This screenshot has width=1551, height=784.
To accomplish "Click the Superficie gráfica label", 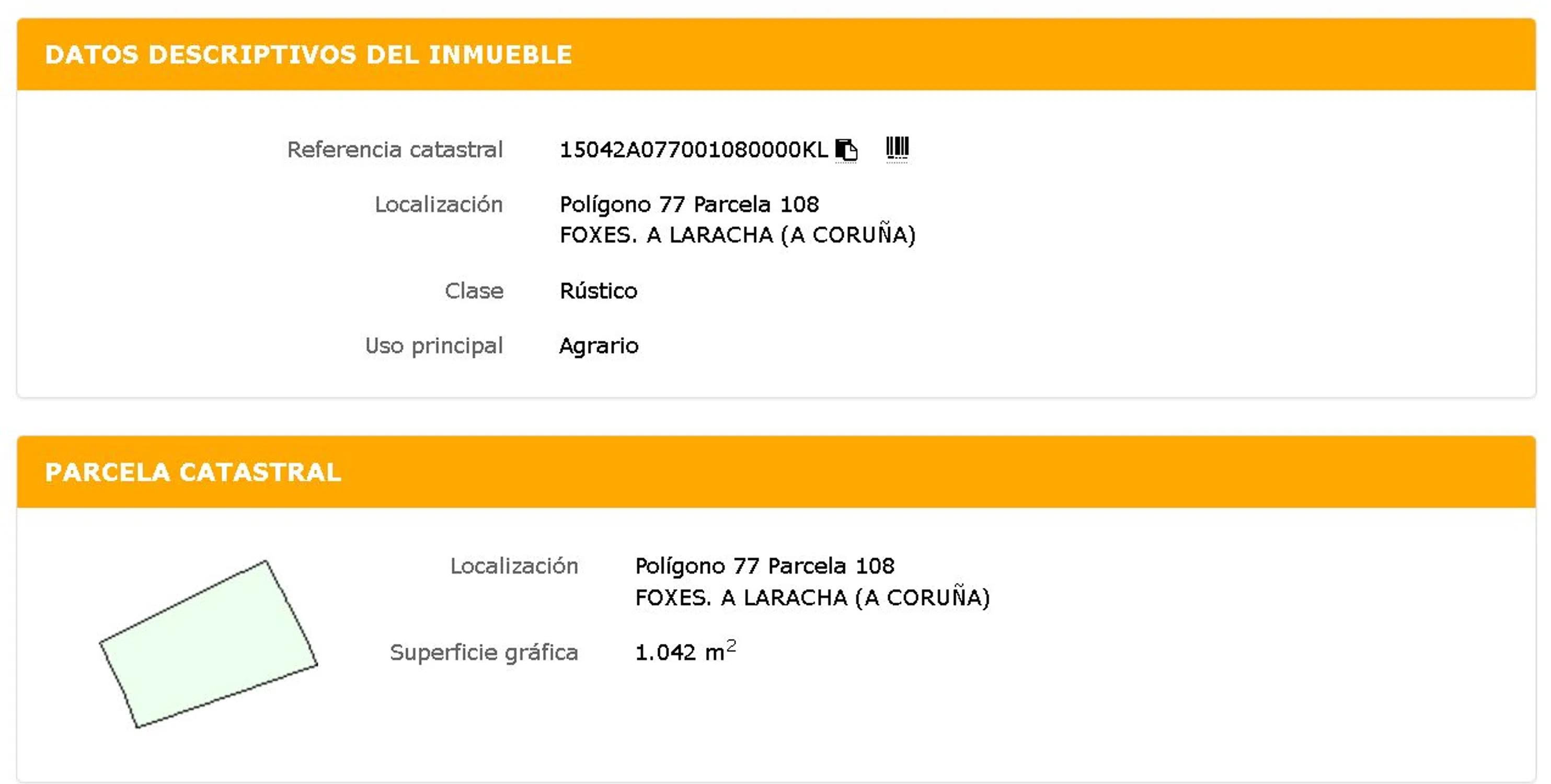I will [484, 652].
